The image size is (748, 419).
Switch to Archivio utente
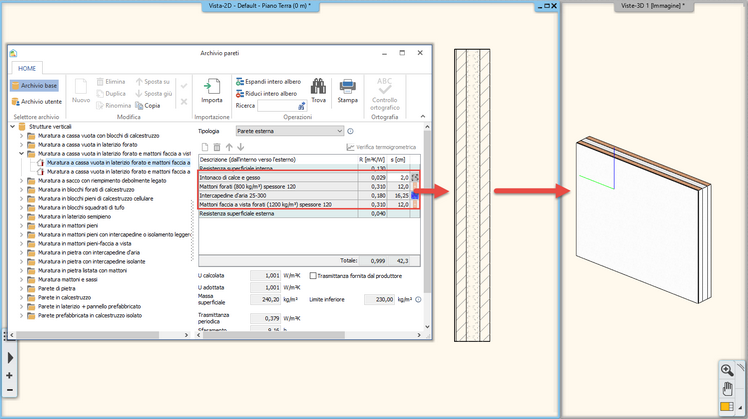[x=37, y=102]
